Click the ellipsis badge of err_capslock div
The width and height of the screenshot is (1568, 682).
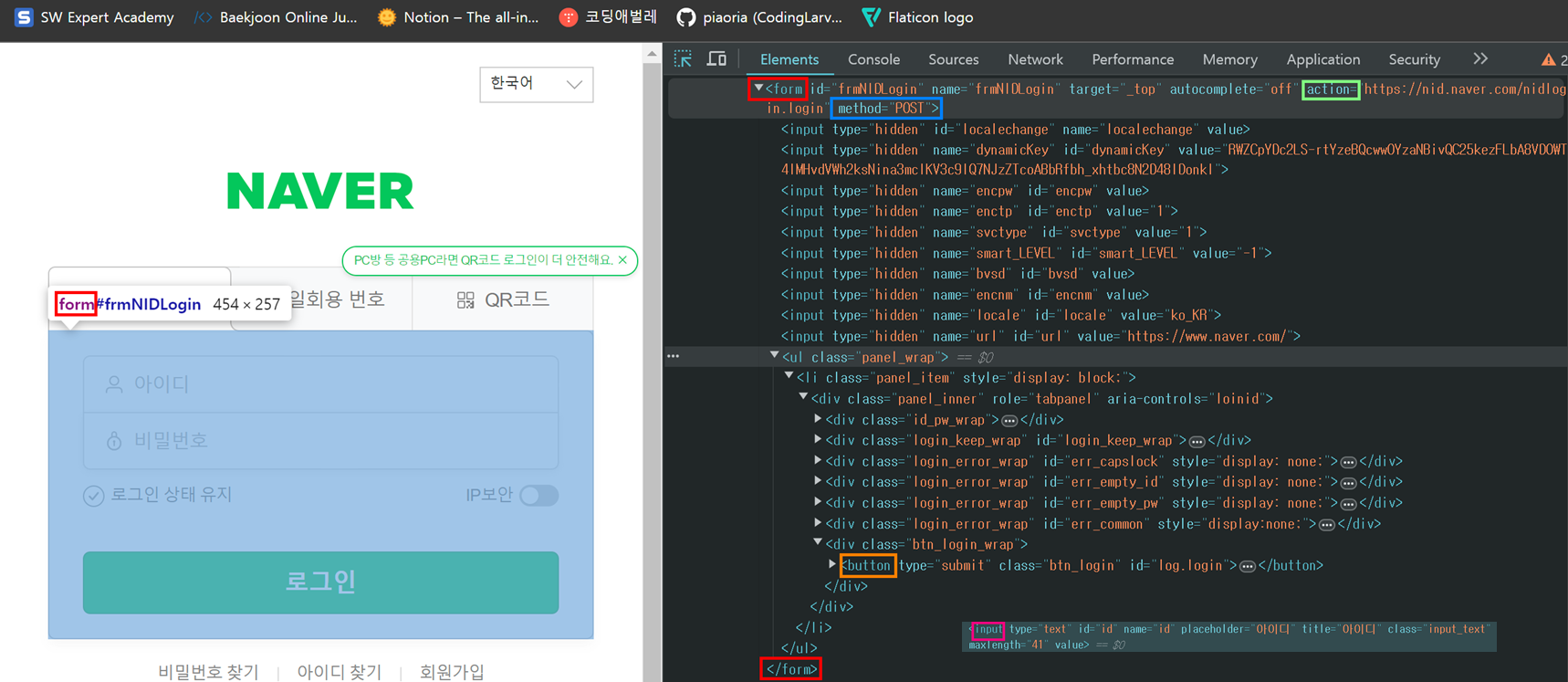pos(1348,462)
